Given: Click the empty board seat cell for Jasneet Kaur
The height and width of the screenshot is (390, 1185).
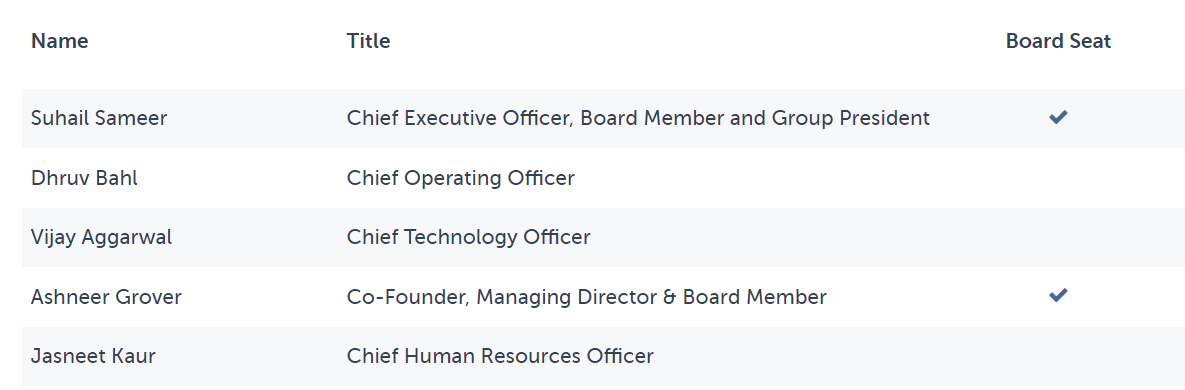Looking at the screenshot, I should coord(1058,355).
